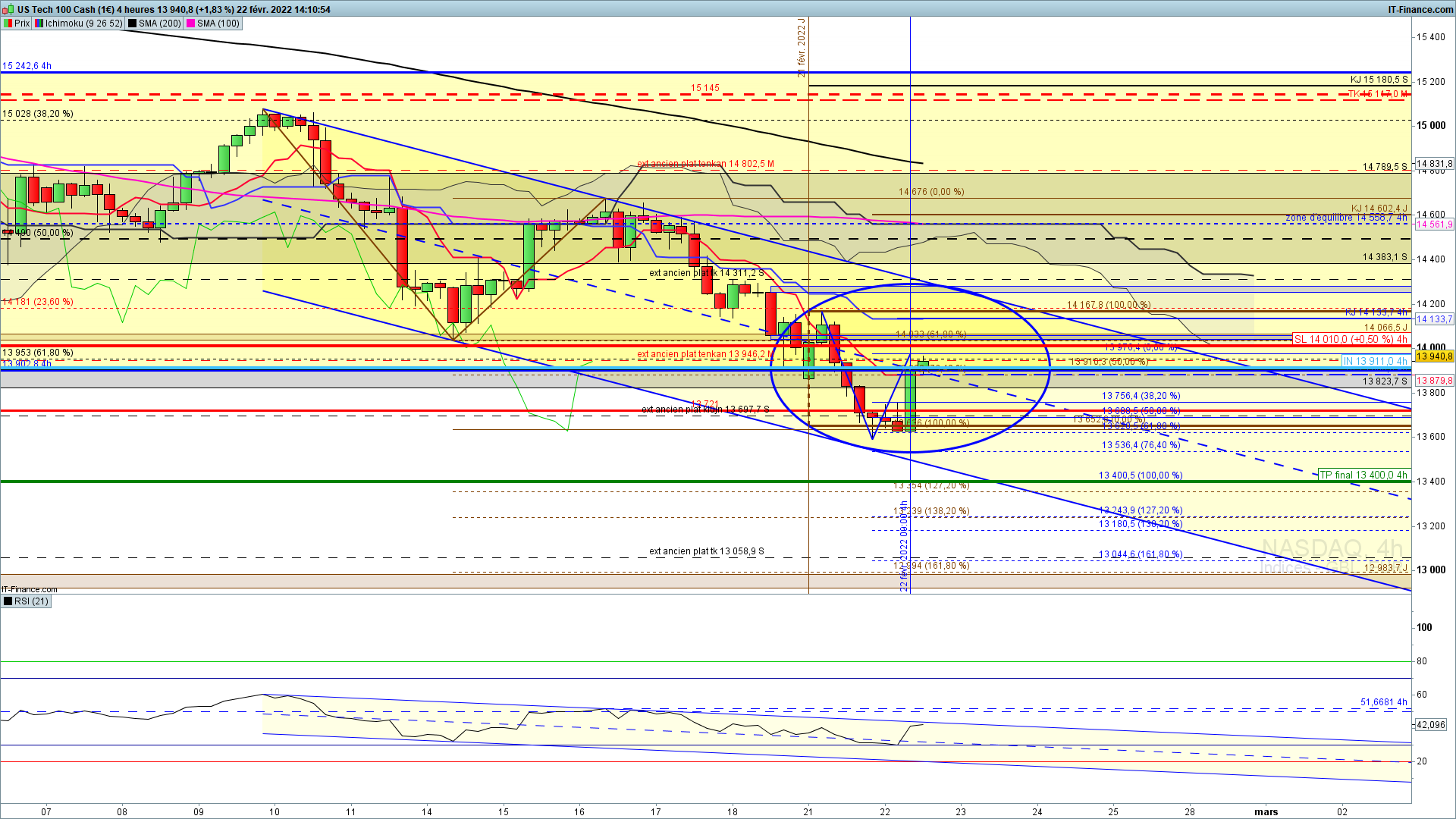Open the Prix indicator settings tab
The height and width of the screenshot is (819, 1456).
click(x=22, y=24)
